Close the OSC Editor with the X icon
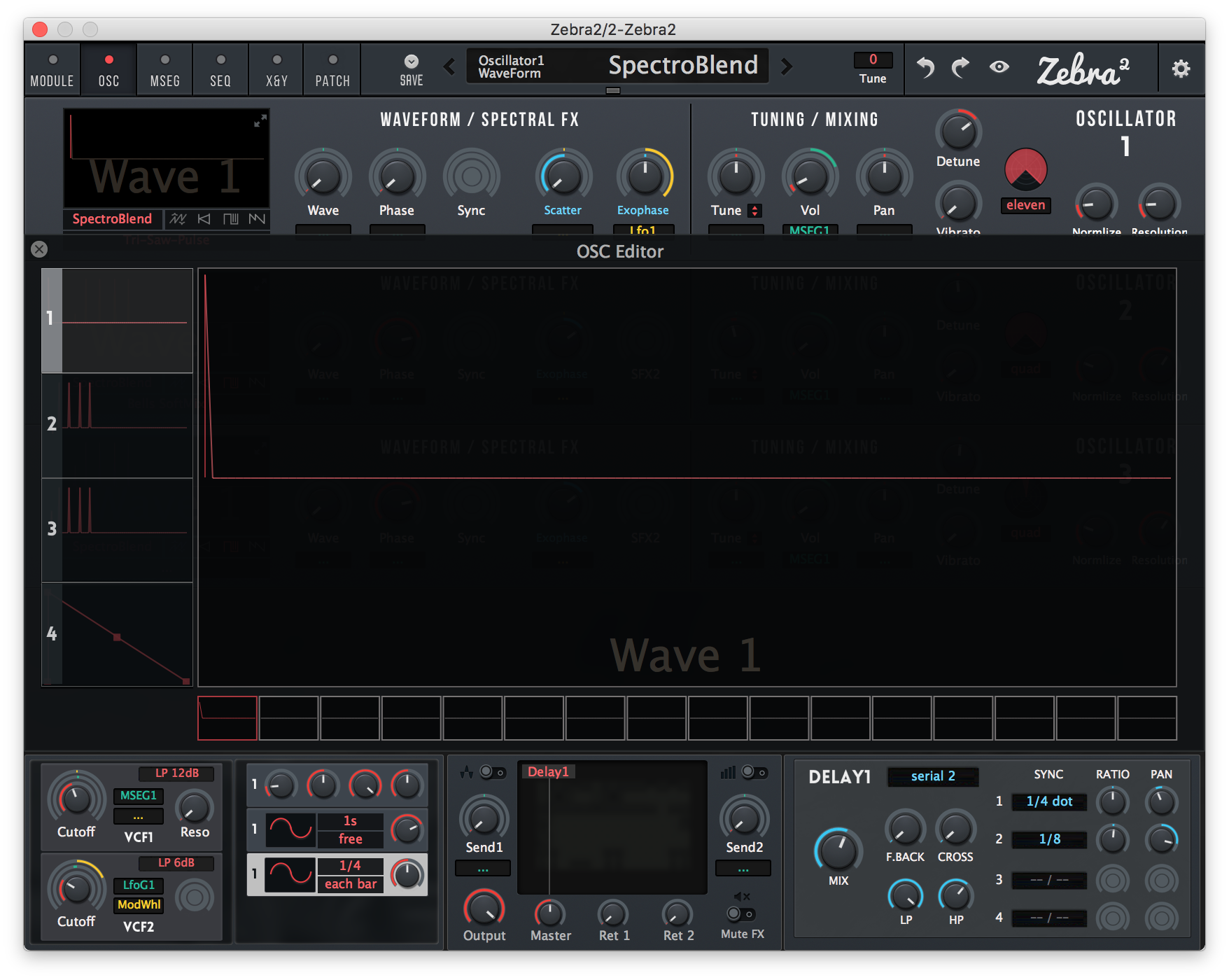The width and height of the screenshot is (1229, 980). [x=39, y=249]
